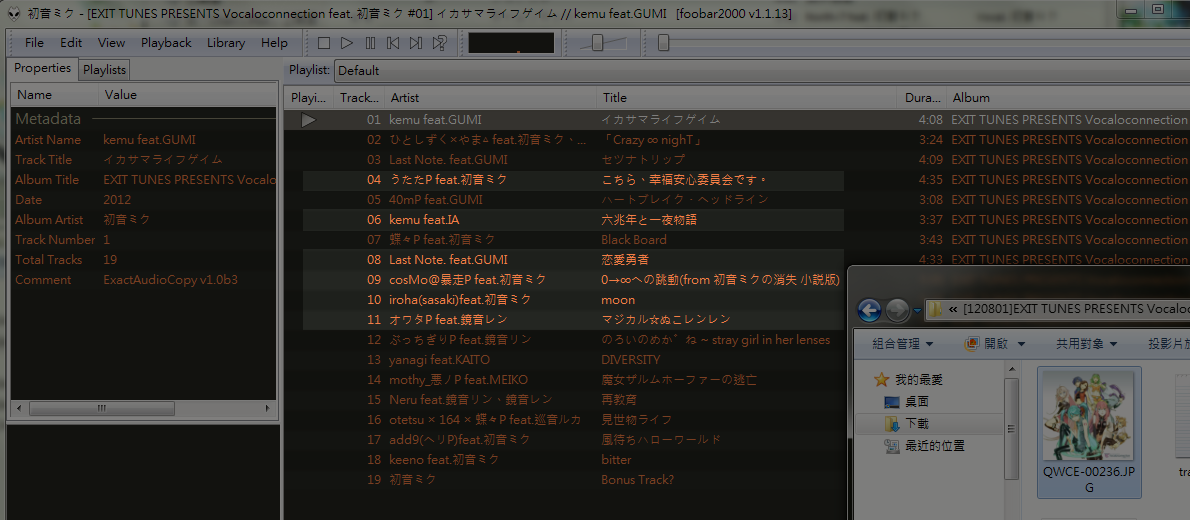1190x520 pixels.
Task: Select track 06 六兆年と一夜物語
Action: (x=736, y=220)
